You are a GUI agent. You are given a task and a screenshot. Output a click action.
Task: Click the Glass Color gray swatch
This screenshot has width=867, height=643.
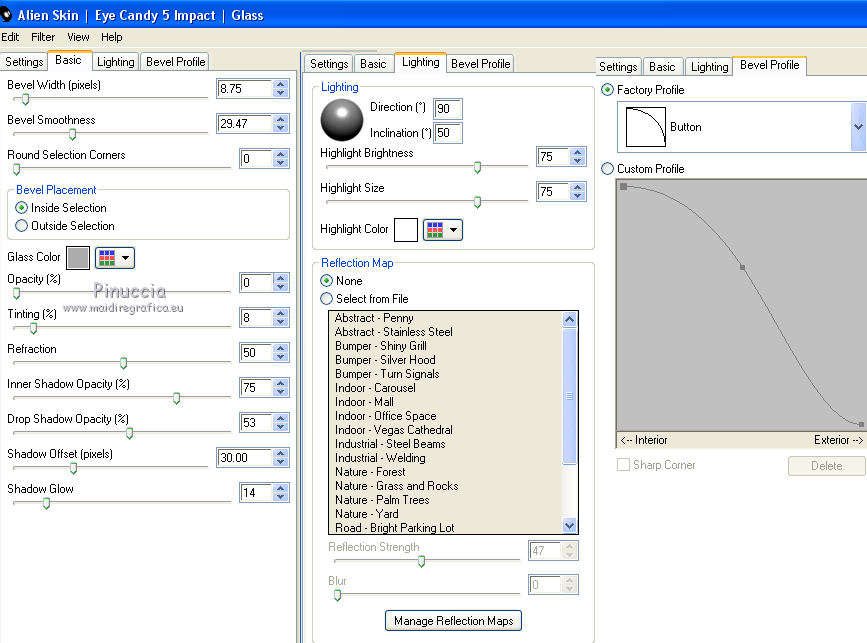coord(78,258)
